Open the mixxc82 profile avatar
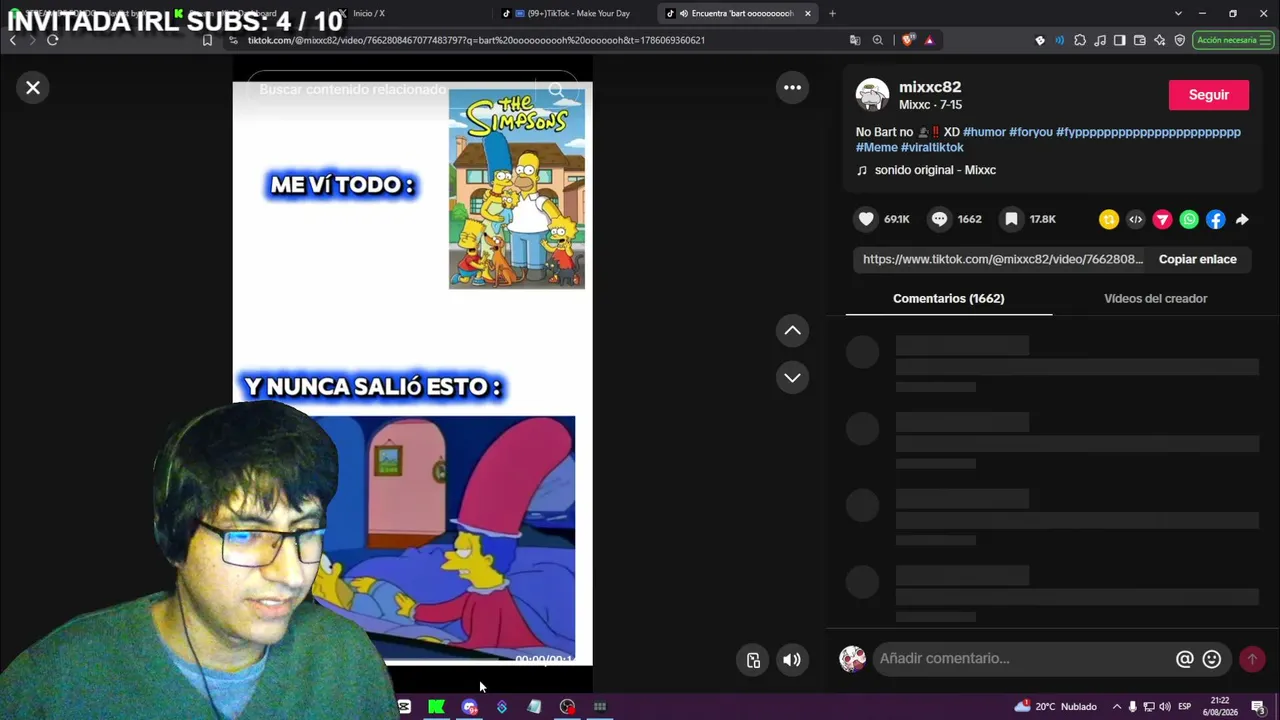 (872, 94)
